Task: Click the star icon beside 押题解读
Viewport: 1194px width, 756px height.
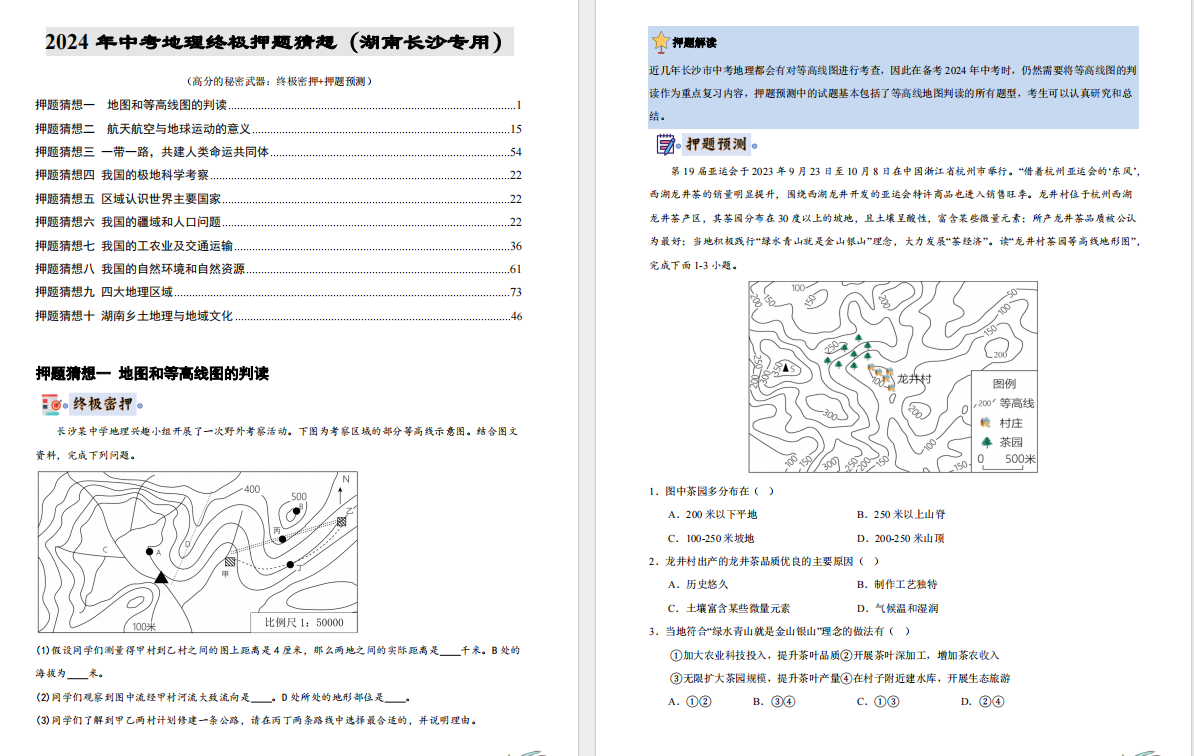Action: pos(660,41)
